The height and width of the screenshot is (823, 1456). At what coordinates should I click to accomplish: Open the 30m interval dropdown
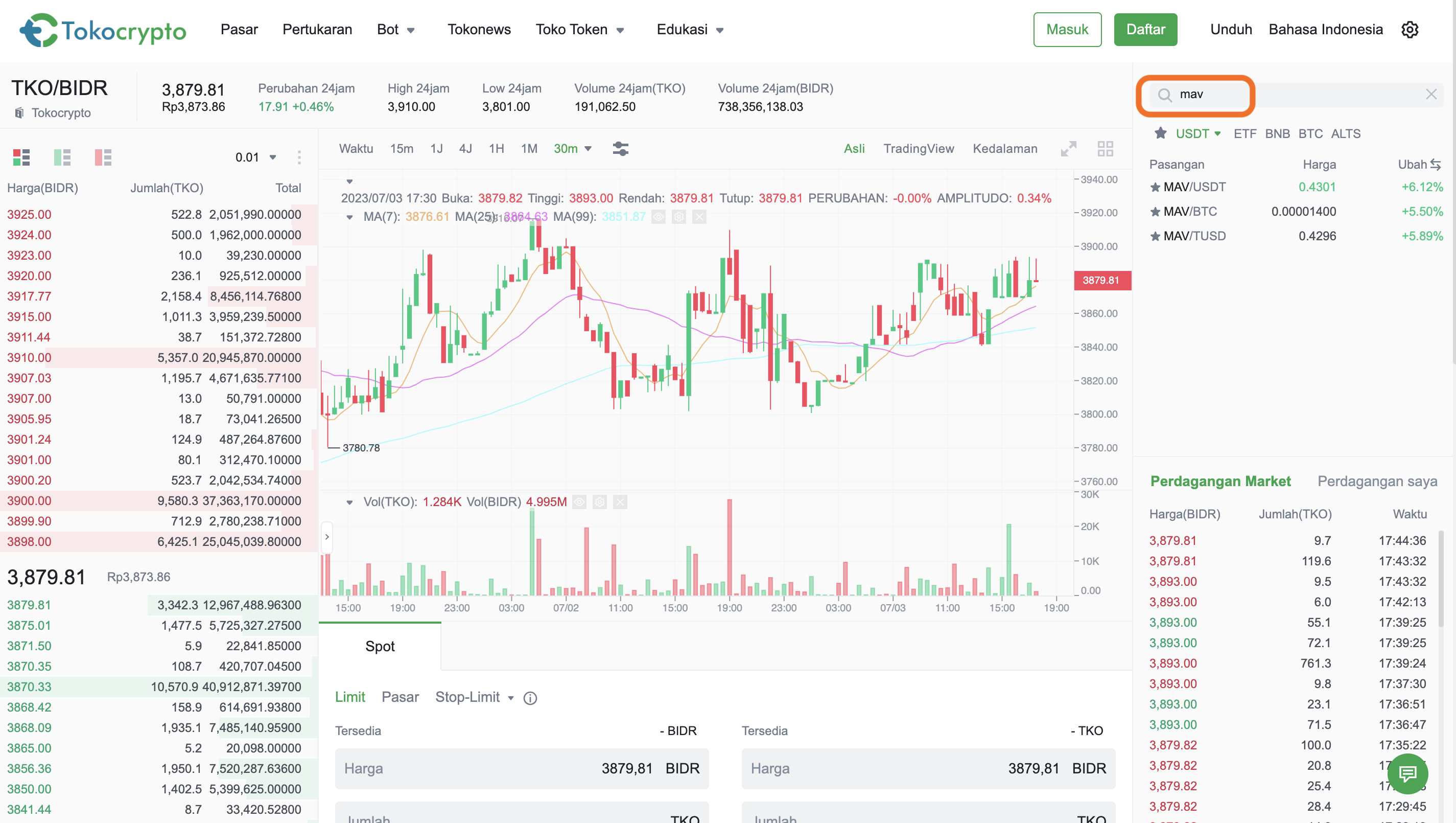coord(573,148)
